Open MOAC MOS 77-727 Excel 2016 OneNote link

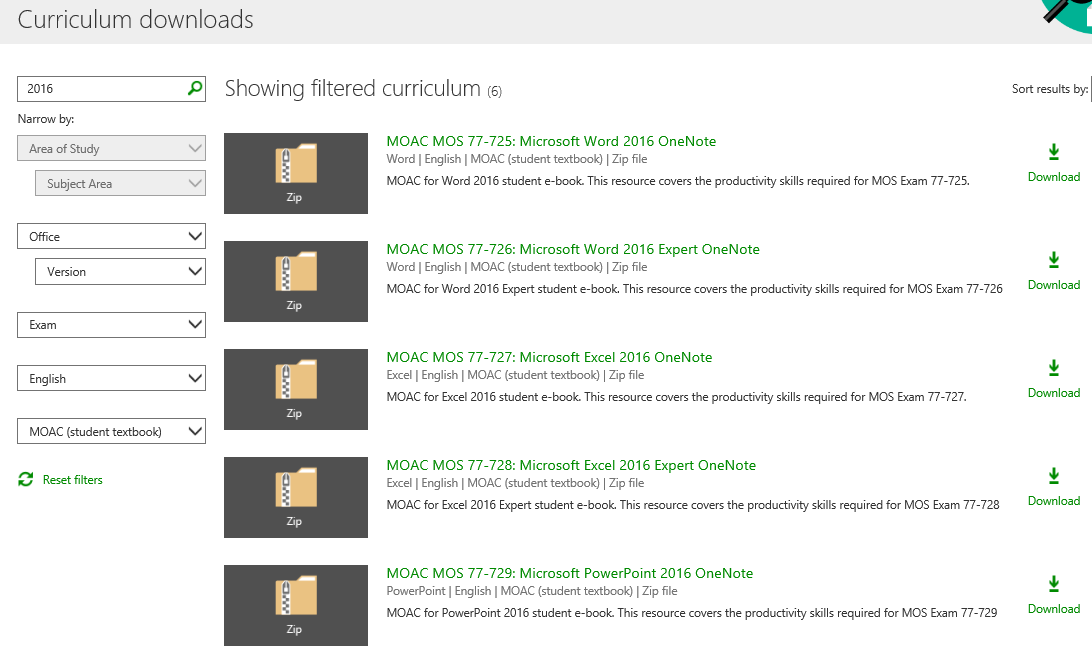coord(549,357)
